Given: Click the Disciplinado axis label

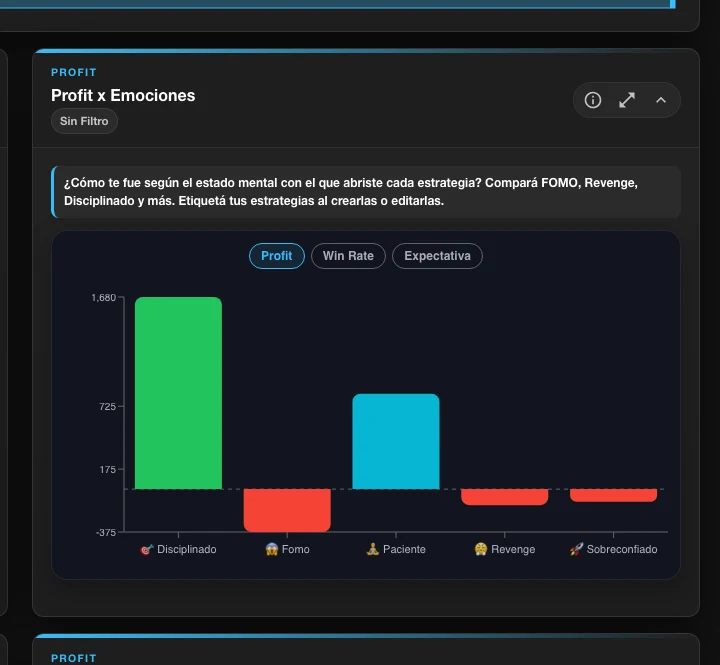Looking at the screenshot, I should [186, 549].
